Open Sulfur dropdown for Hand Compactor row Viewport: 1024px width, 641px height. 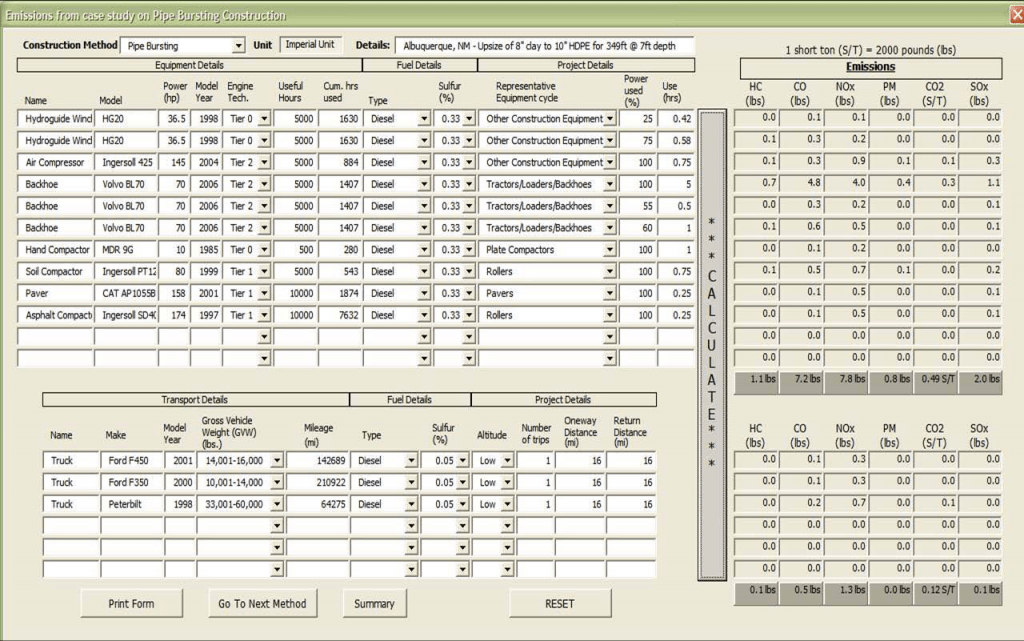pos(468,250)
